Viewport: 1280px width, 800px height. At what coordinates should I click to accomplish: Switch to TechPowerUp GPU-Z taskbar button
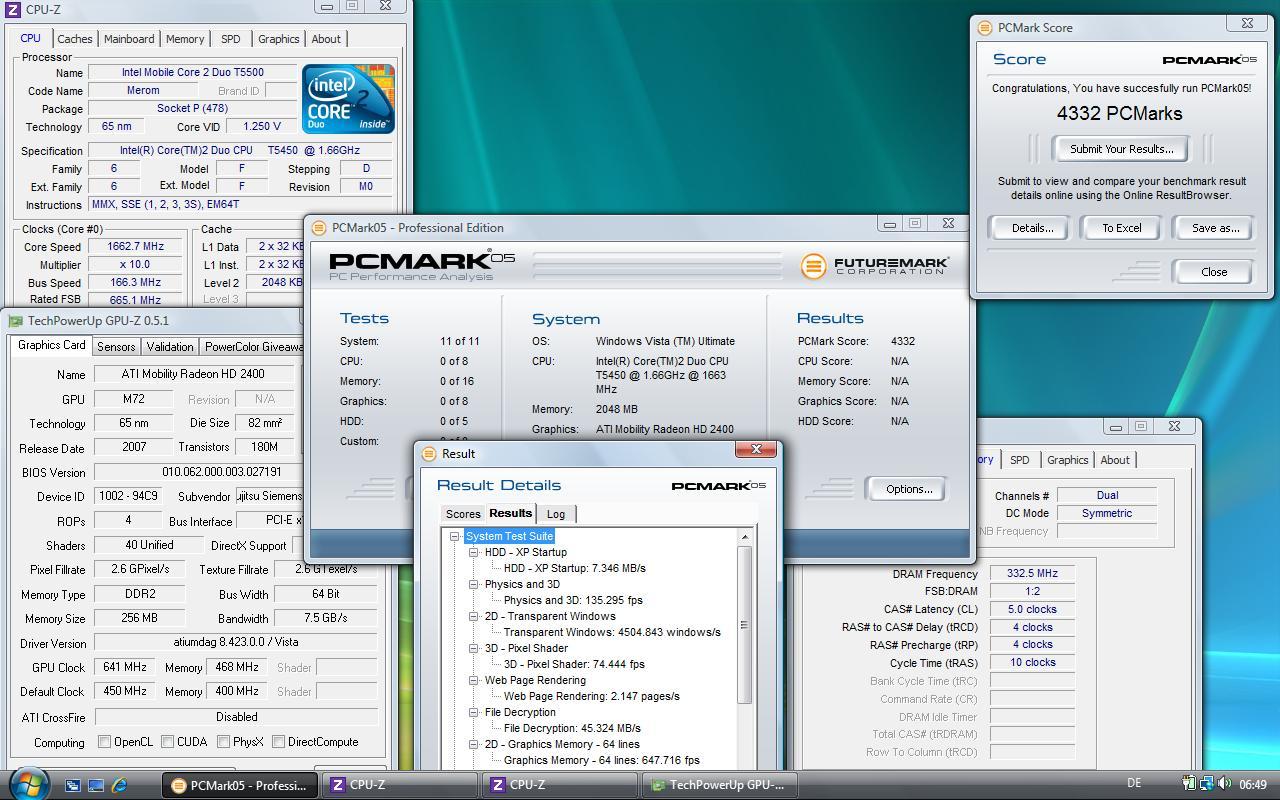pos(720,785)
